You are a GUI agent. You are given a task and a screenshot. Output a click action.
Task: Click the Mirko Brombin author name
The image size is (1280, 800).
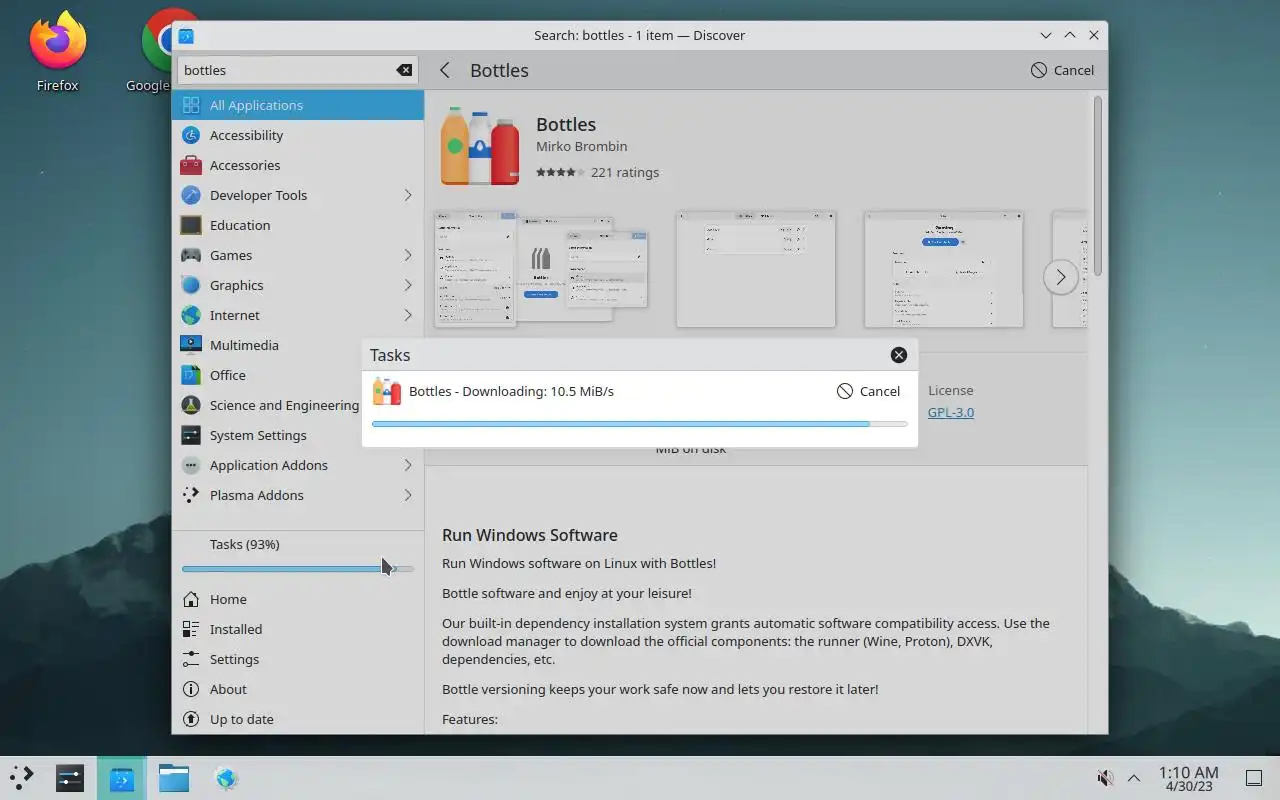coord(582,146)
